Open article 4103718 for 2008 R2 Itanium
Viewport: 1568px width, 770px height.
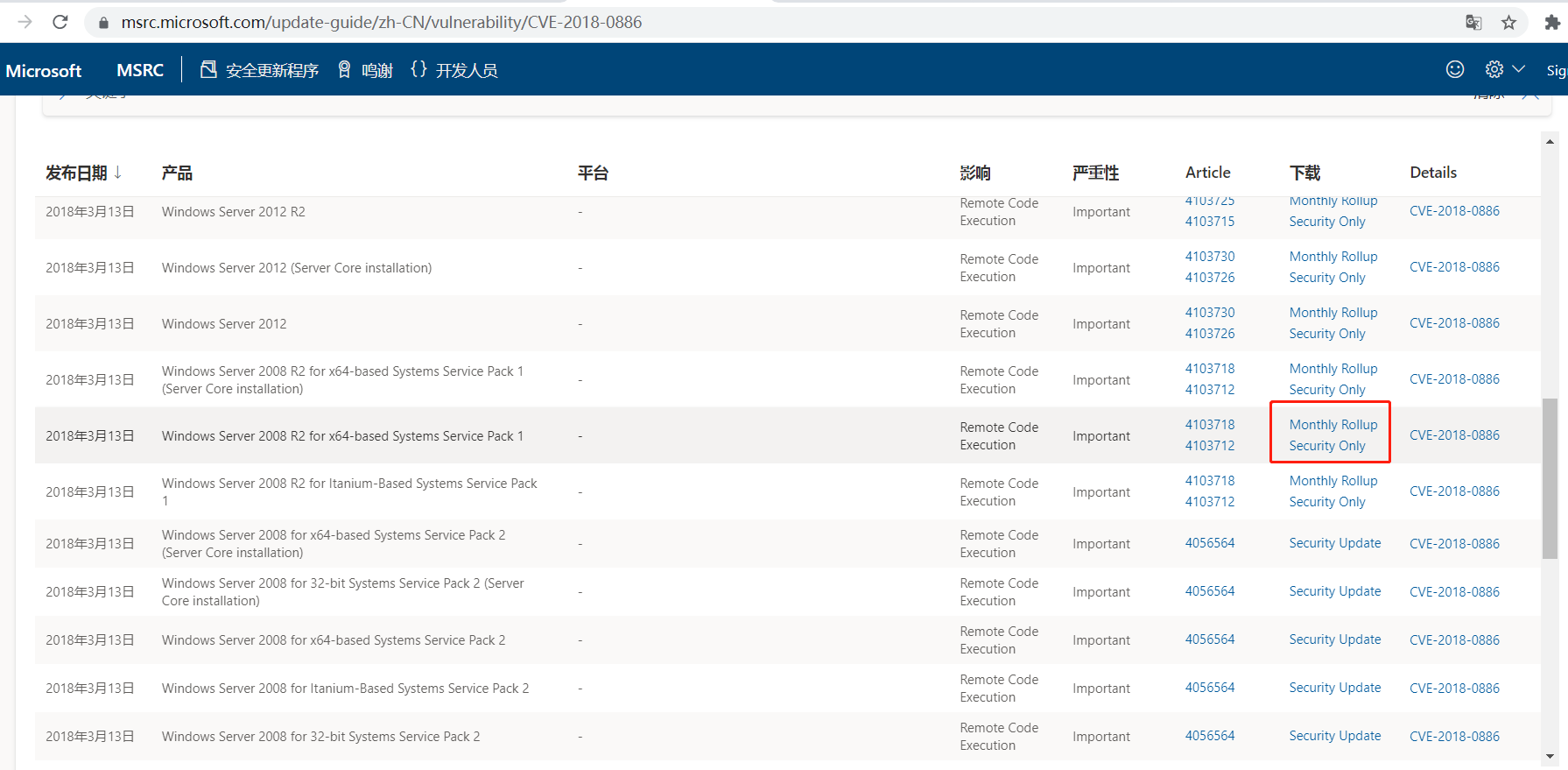(x=1210, y=481)
